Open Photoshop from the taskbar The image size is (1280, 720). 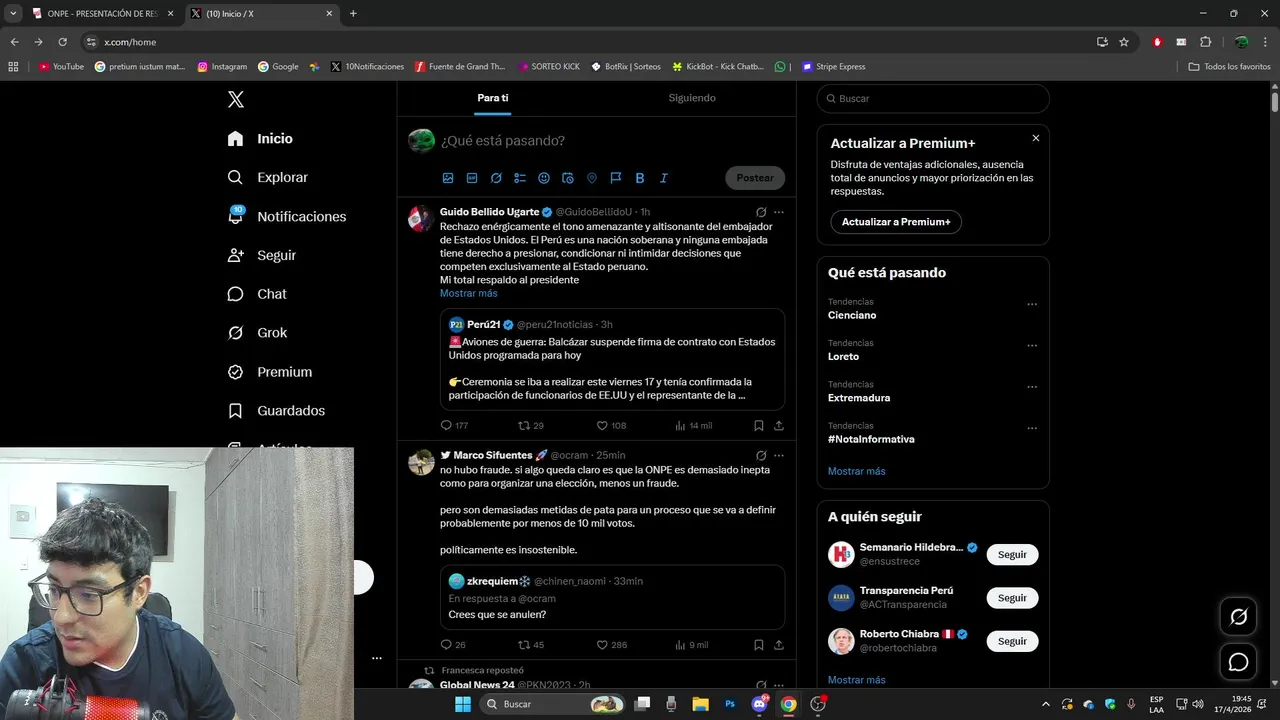(x=730, y=704)
